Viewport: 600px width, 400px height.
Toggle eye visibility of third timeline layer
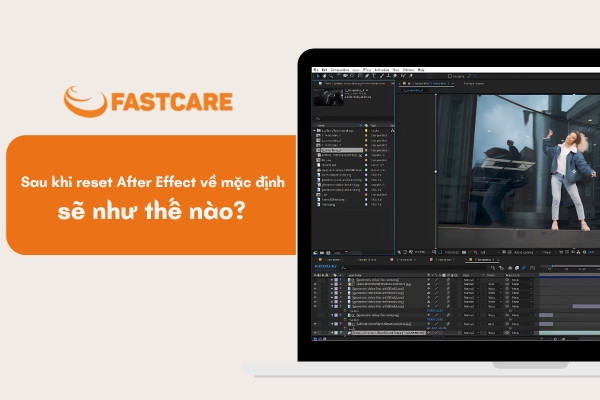click(315, 289)
